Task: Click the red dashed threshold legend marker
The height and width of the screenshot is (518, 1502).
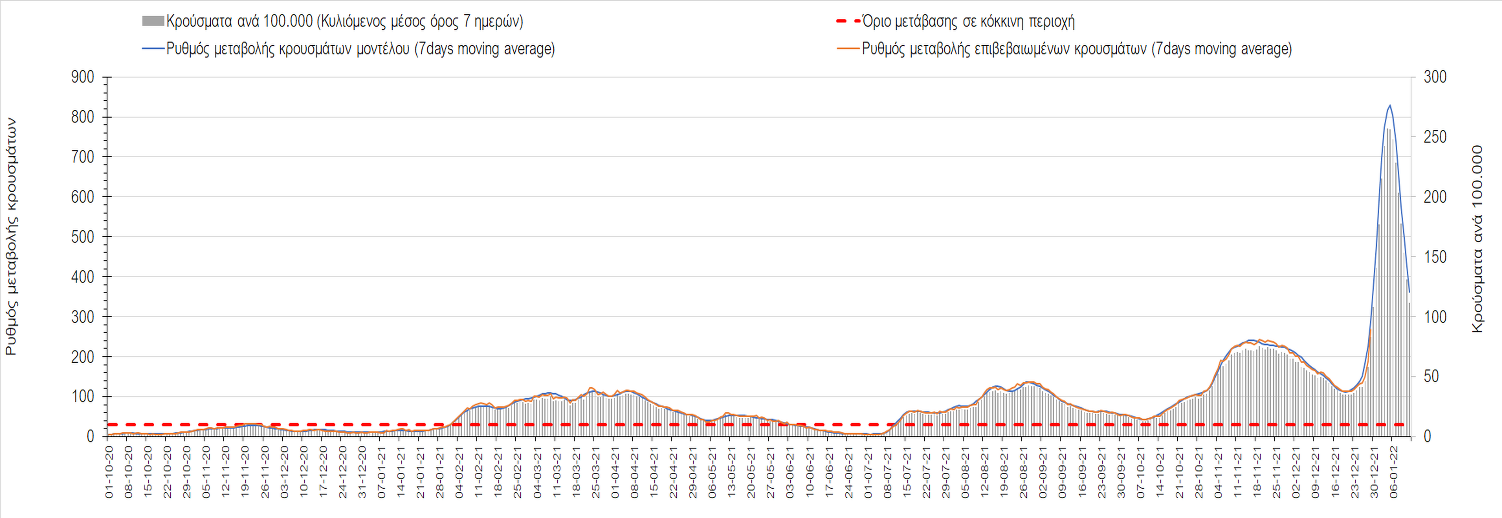Action: (x=847, y=21)
